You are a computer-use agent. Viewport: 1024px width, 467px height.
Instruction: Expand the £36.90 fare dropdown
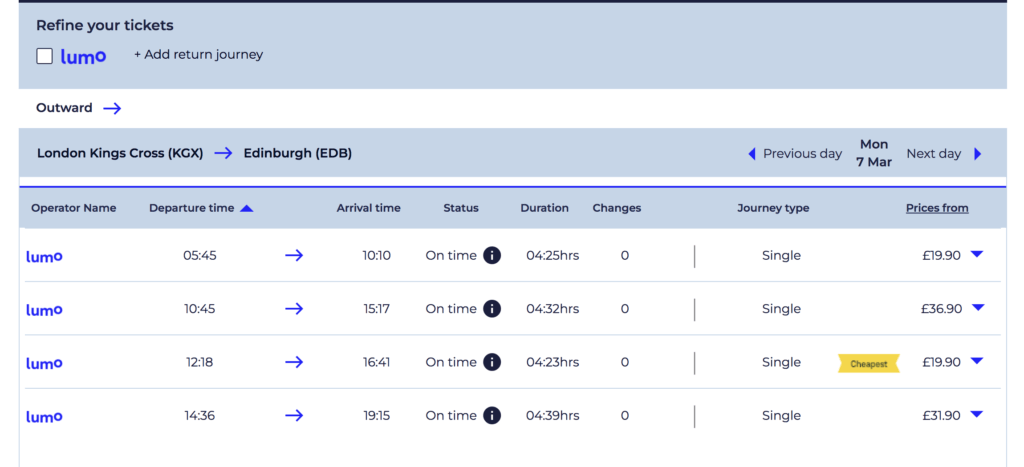coord(977,308)
